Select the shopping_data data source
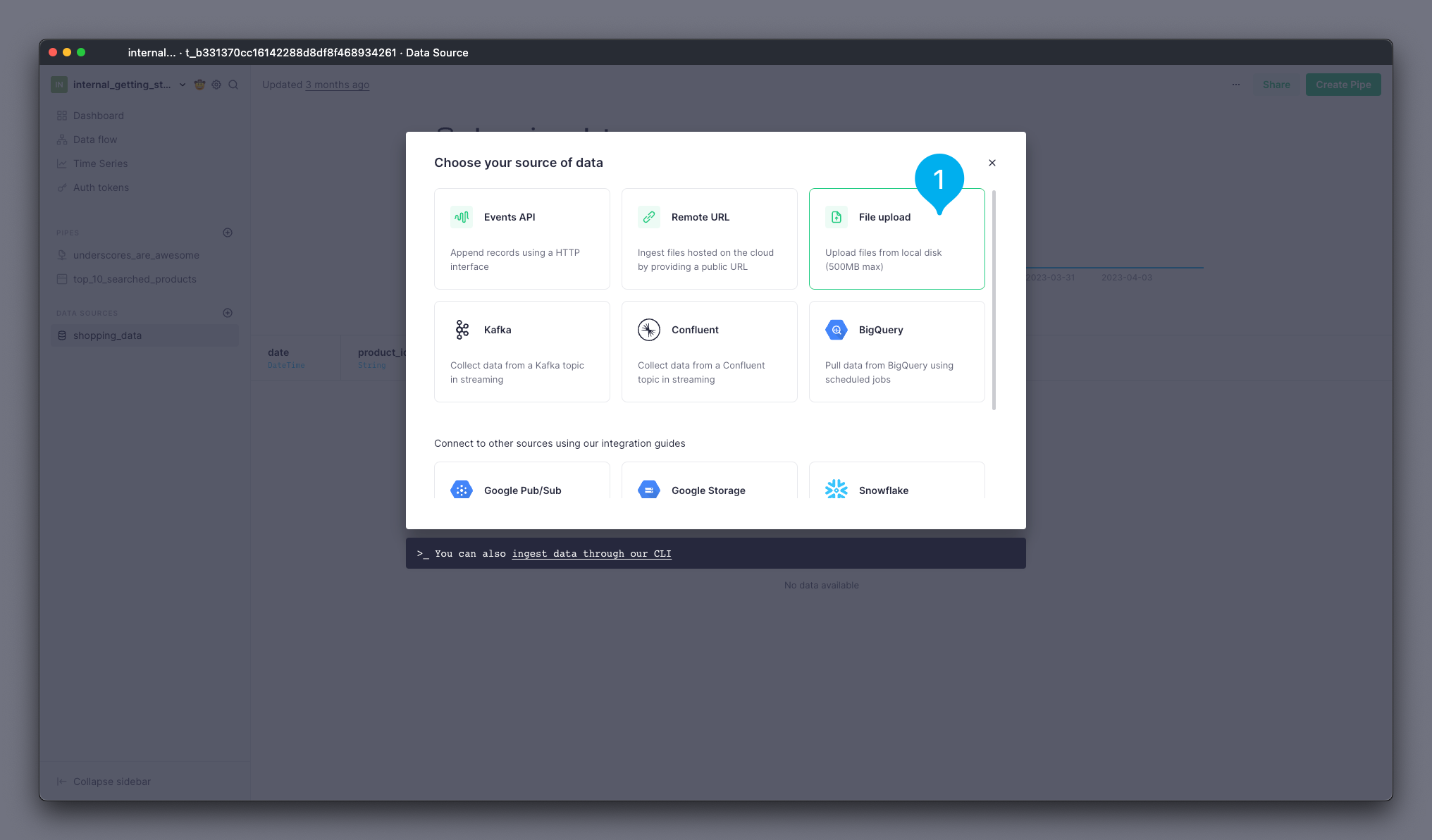1432x840 pixels. (144, 335)
